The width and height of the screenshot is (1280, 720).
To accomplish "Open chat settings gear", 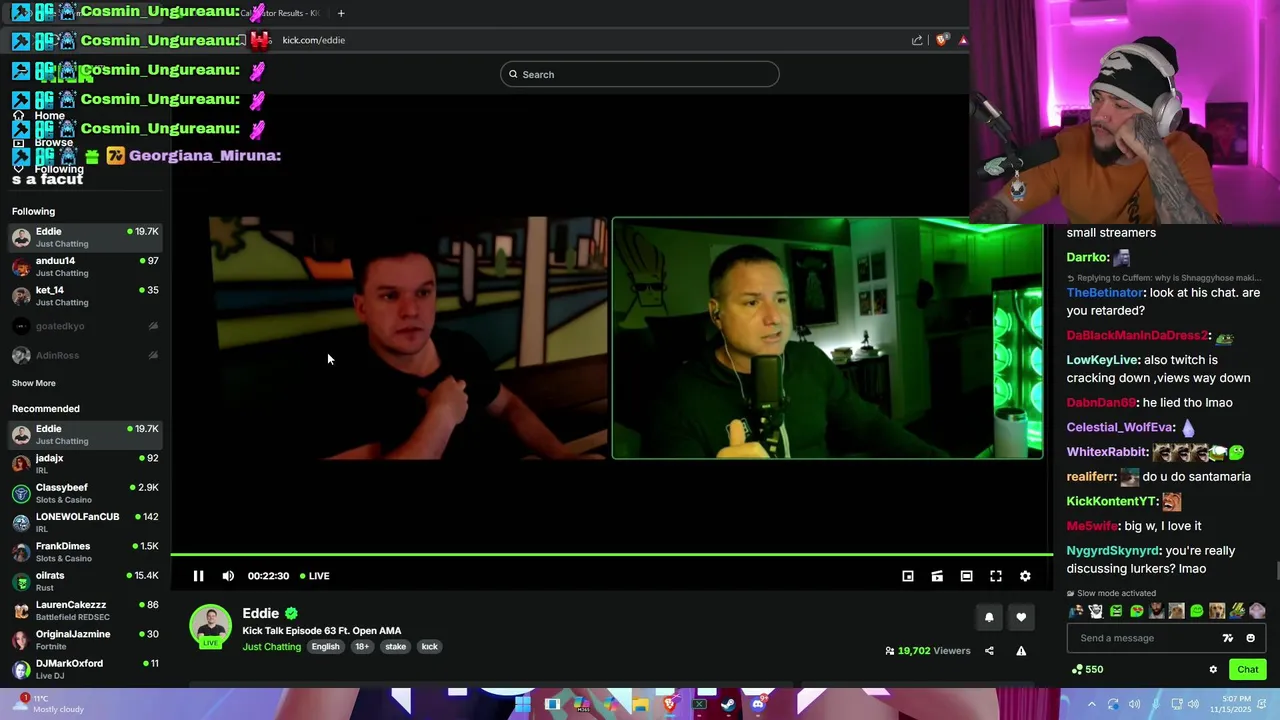I will click(x=1213, y=670).
